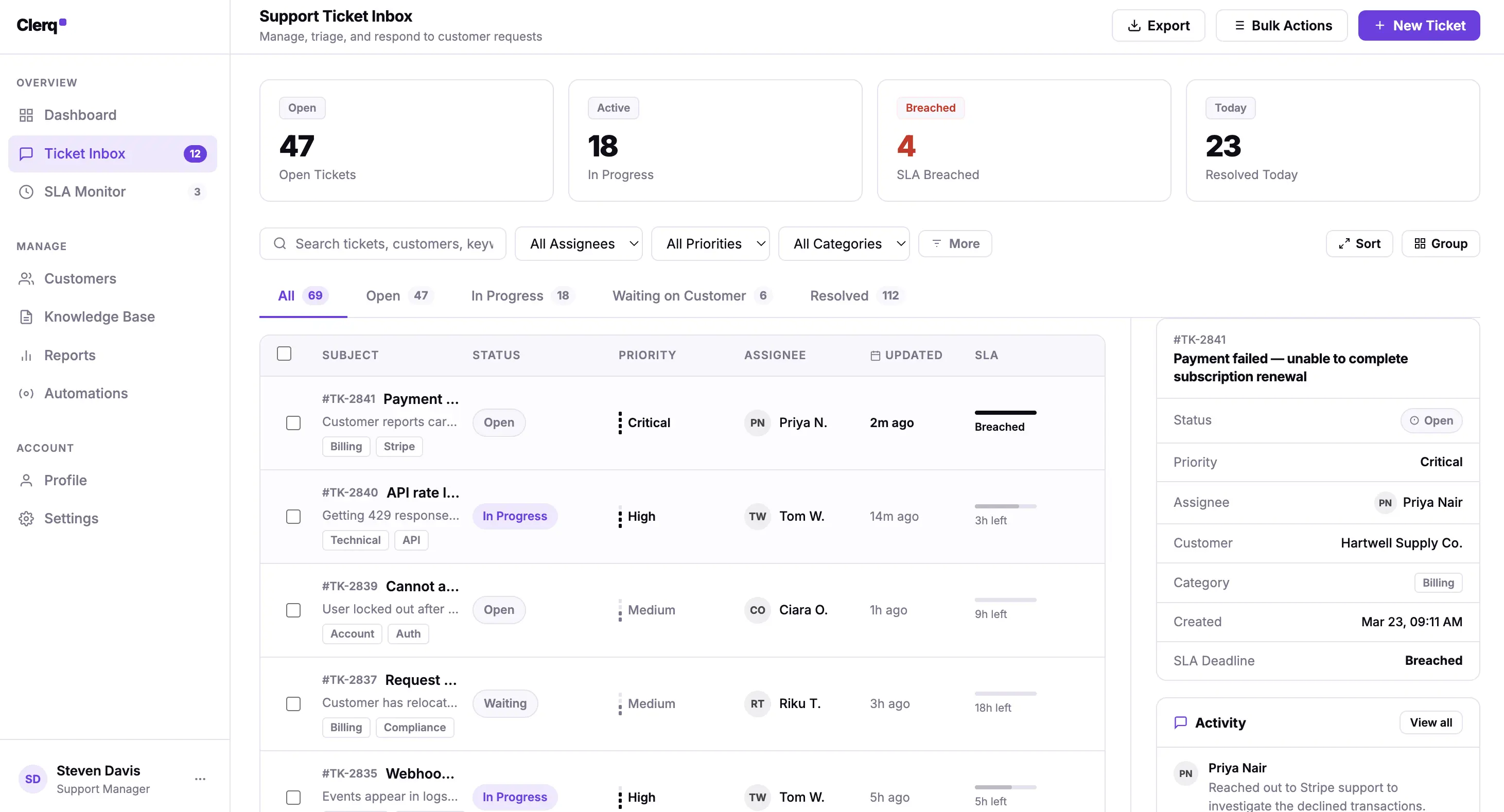
Task: Open the Sort options
Action: [1359, 243]
